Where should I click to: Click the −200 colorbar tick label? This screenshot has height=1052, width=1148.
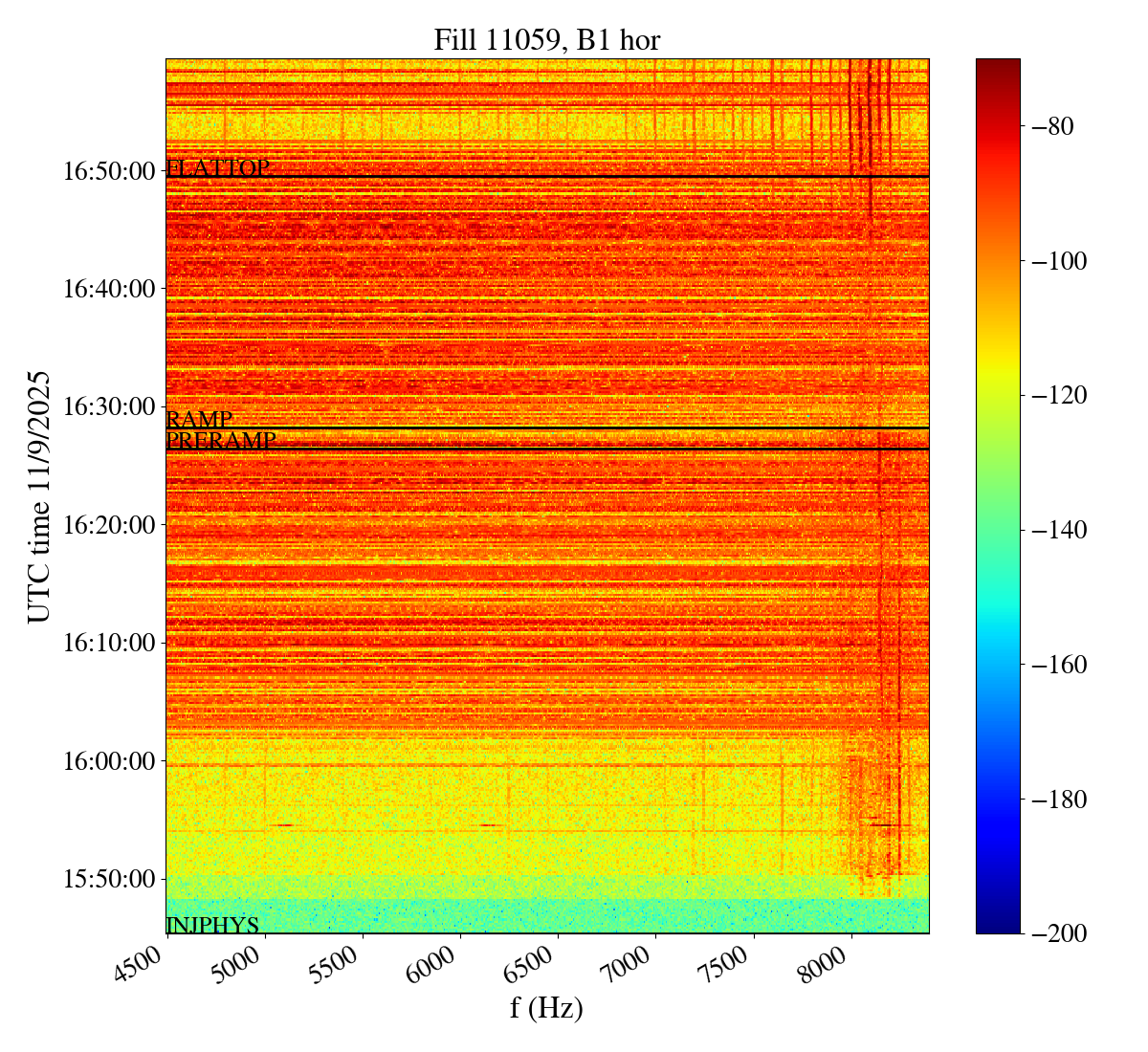click(1058, 933)
